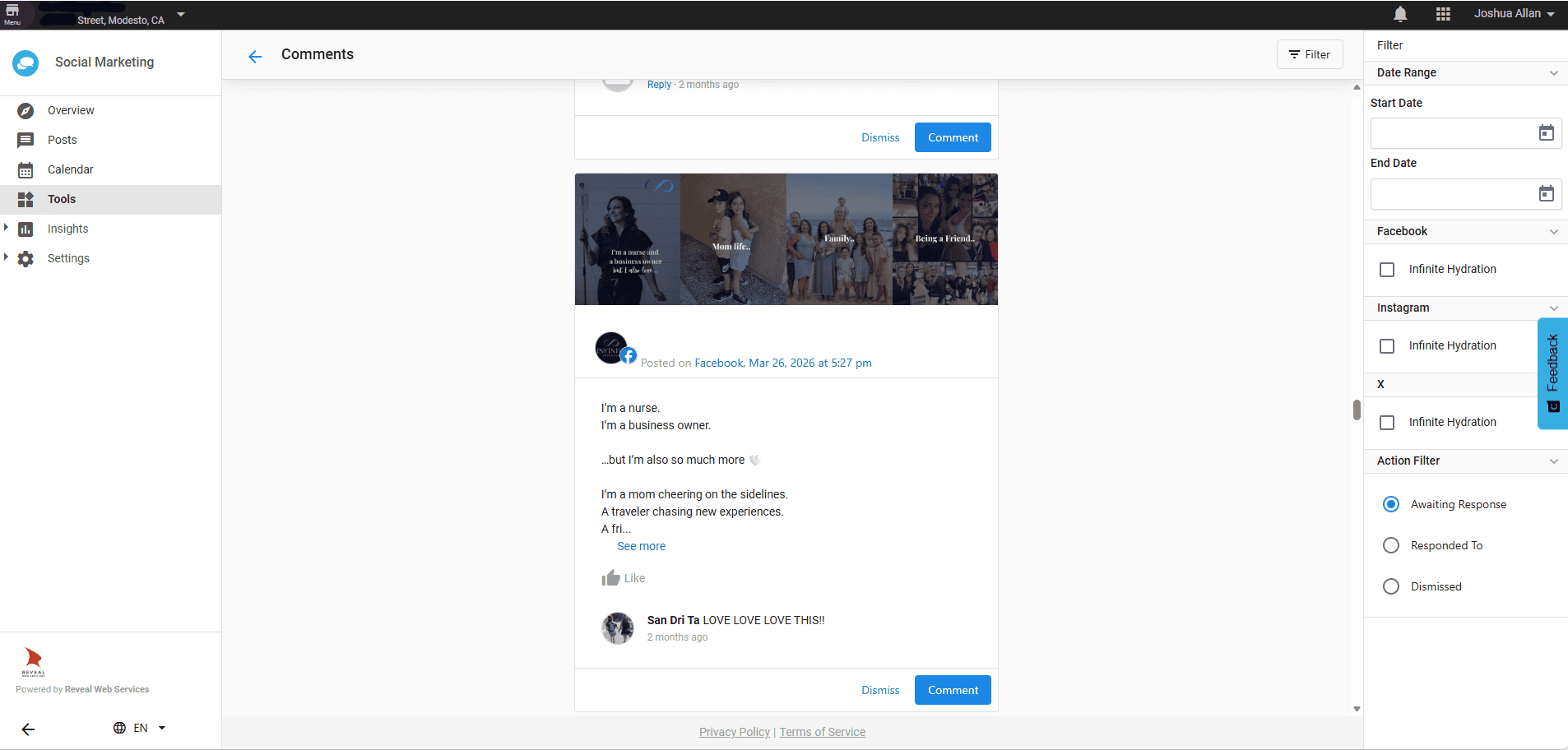
Task: Go back using the Comments back arrow
Action: (255, 56)
